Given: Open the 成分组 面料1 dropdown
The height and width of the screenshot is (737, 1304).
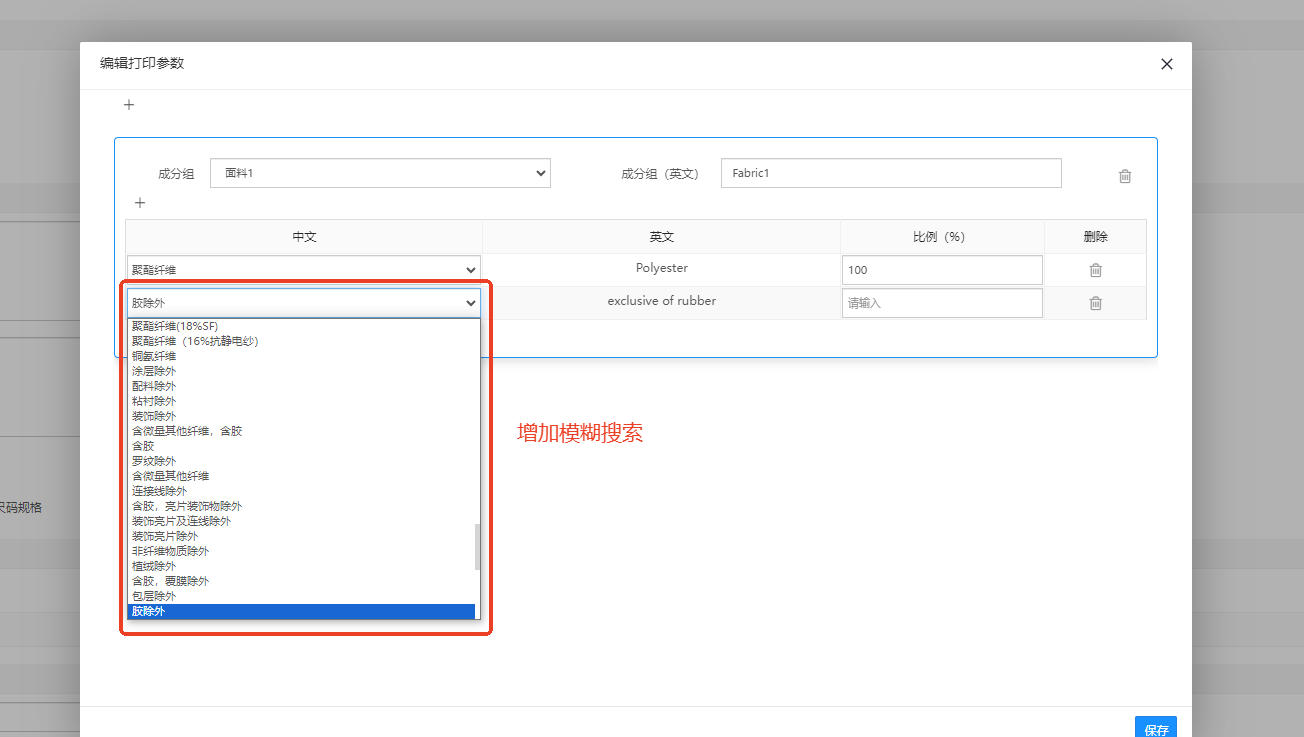Looking at the screenshot, I should tap(380, 173).
